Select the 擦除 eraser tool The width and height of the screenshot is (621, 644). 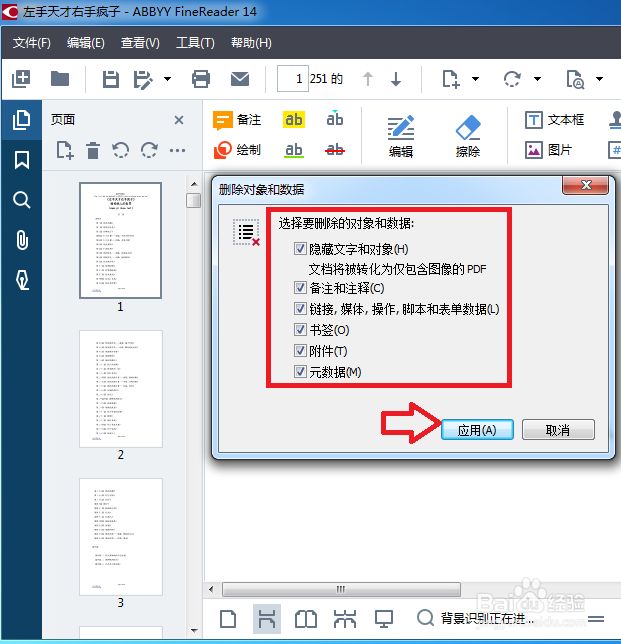468,137
